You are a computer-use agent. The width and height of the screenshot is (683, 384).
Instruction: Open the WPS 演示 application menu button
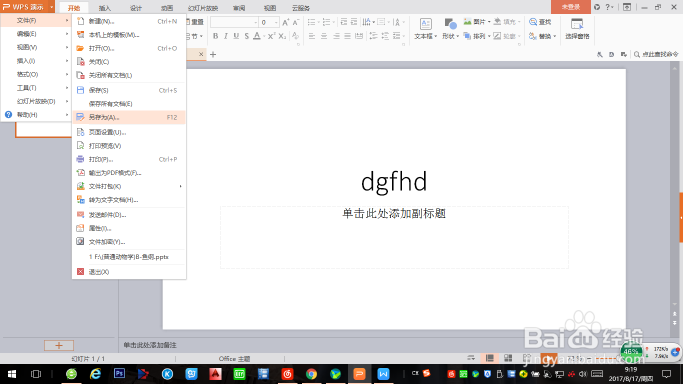[27, 7]
